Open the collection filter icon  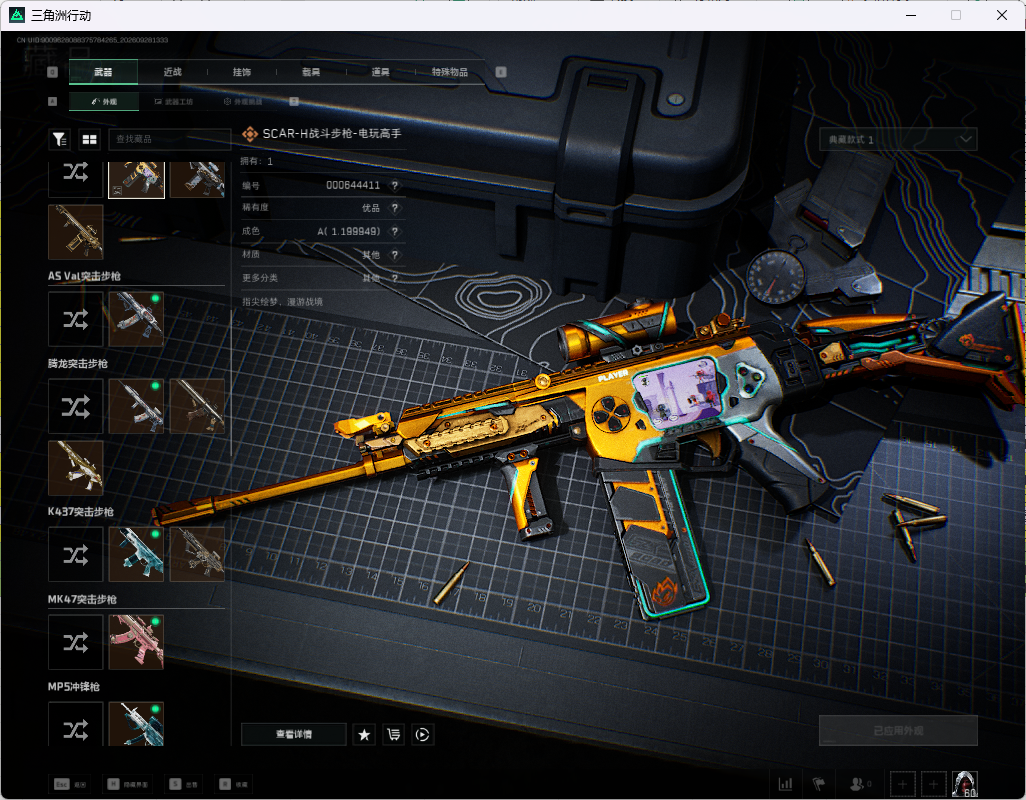point(60,139)
